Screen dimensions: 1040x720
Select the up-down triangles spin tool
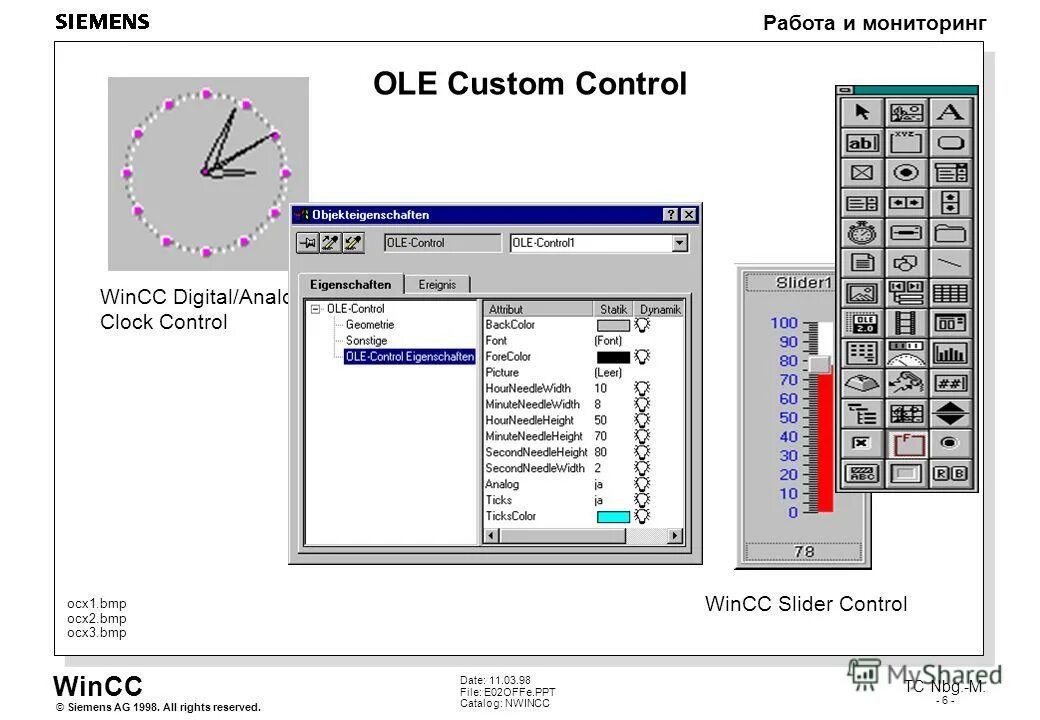pyautogui.click(x=950, y=414)
